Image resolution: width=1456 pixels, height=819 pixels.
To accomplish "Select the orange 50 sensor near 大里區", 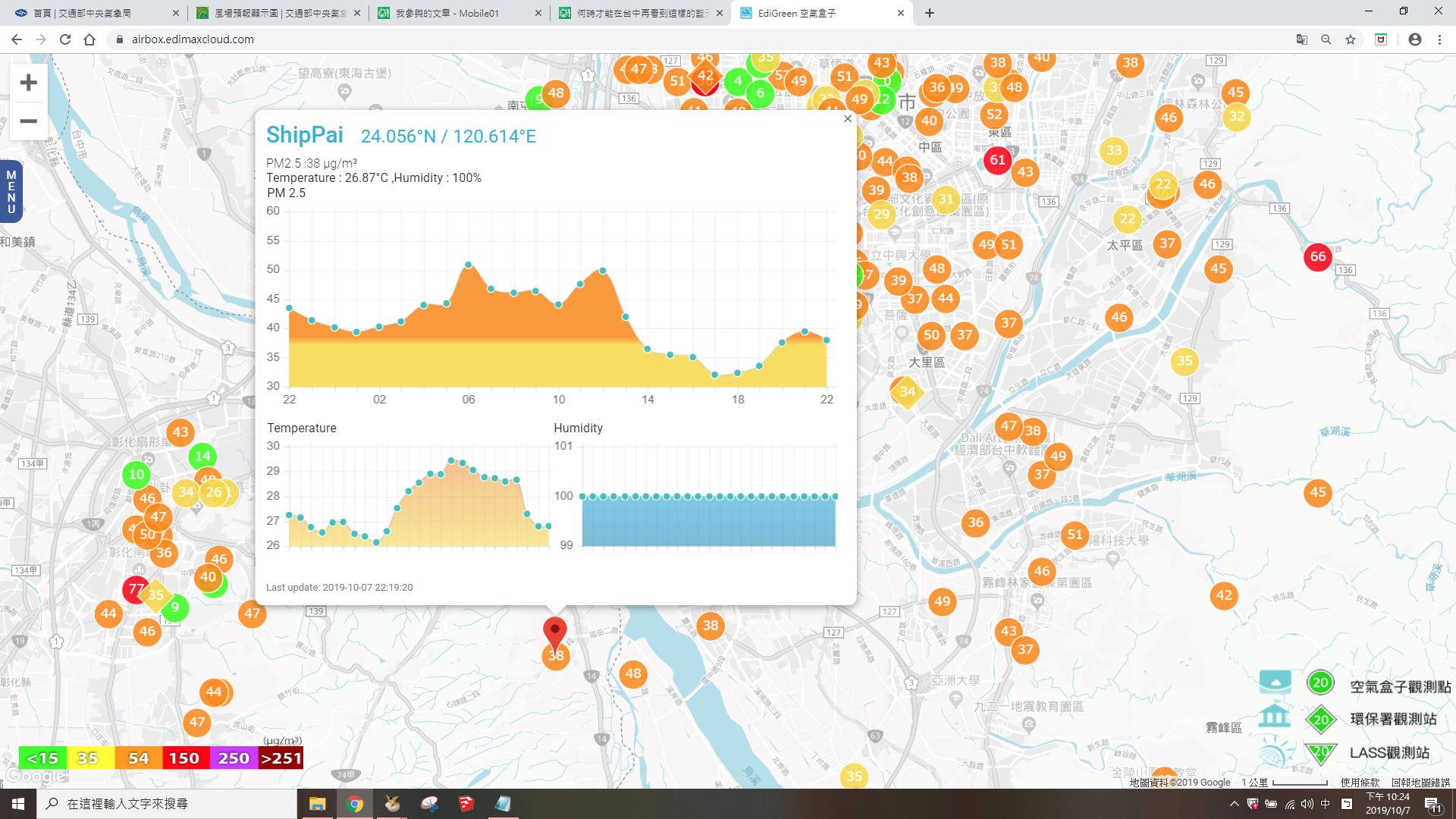I will coord(931,335).
